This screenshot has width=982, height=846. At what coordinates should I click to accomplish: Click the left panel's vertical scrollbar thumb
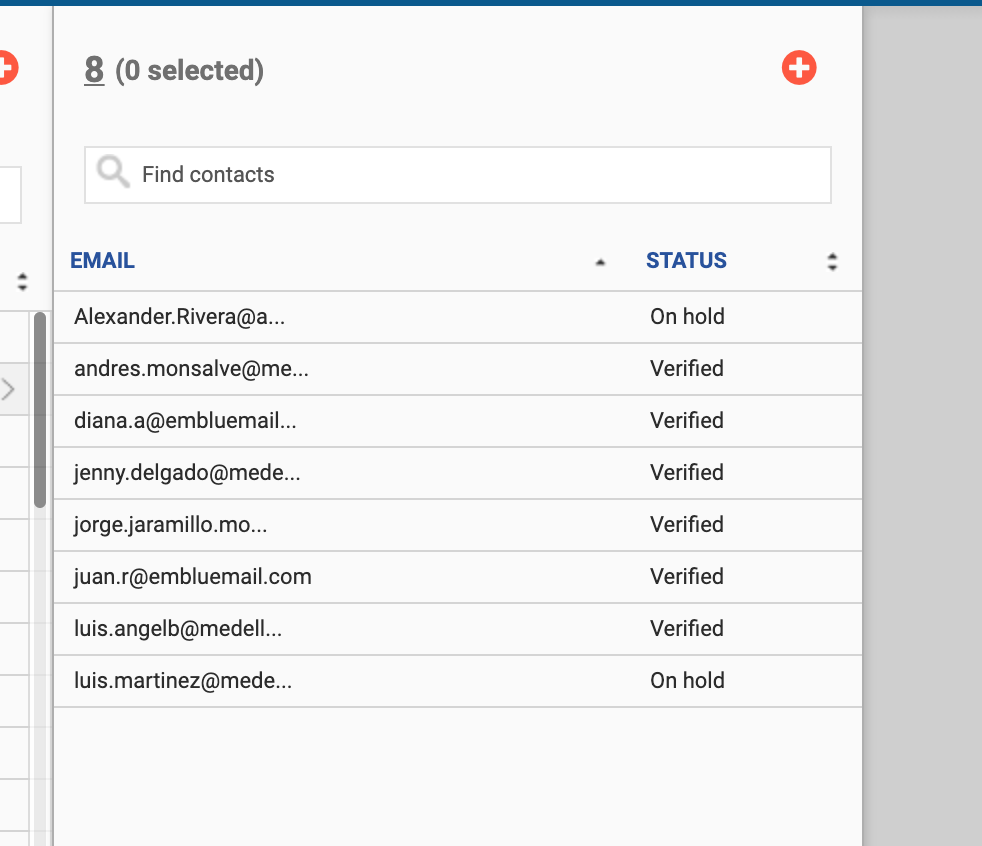(40, 410)
